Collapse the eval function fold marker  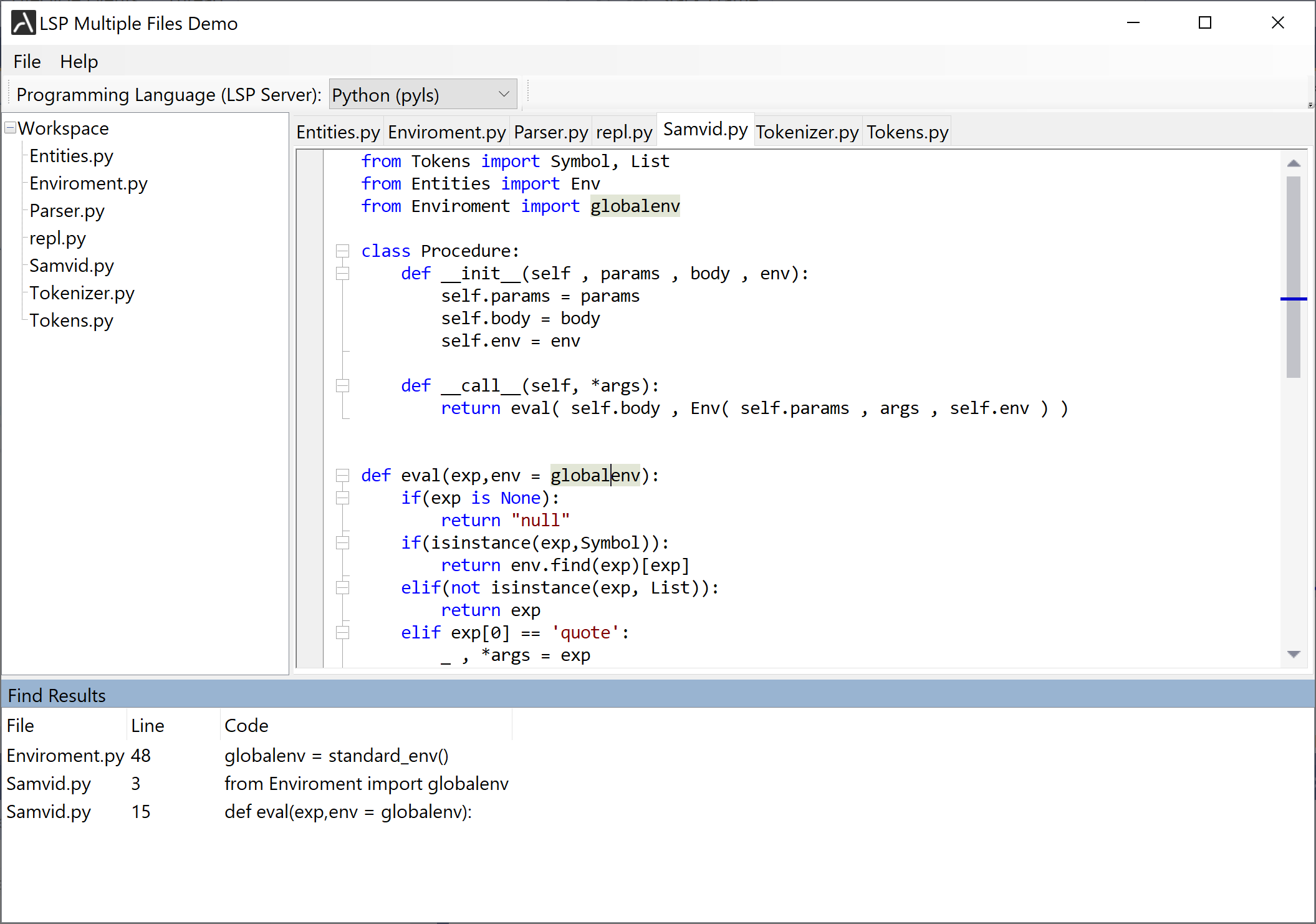pyautogui.click(x=342, y=474)
